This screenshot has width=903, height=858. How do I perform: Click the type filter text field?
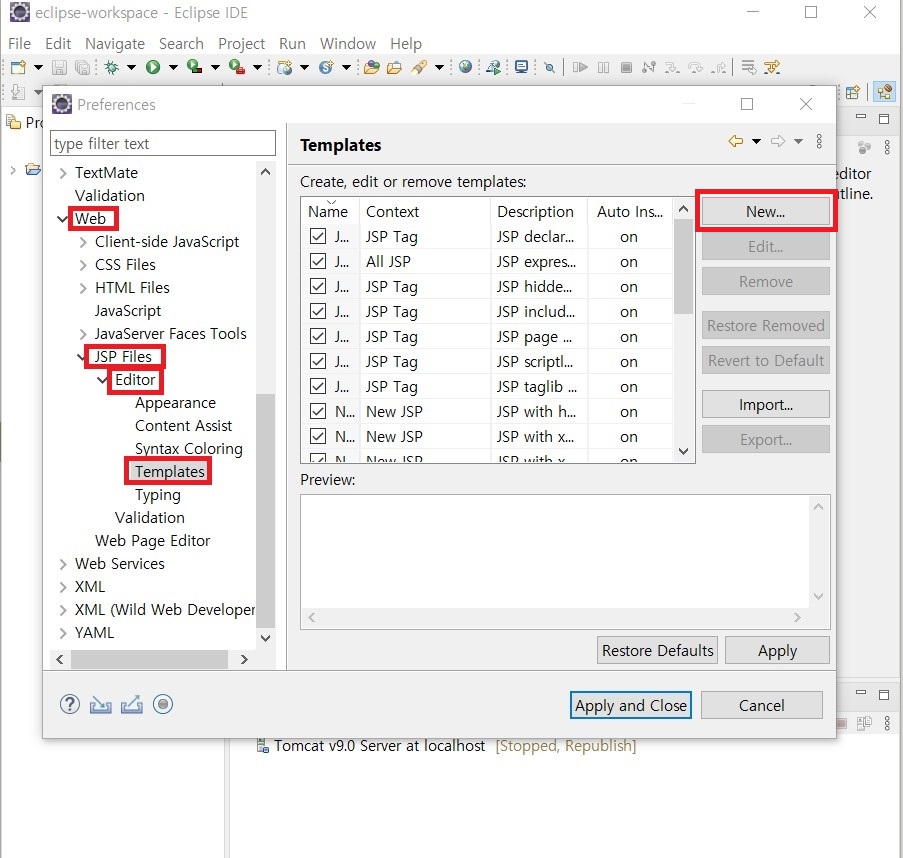tap(163, 143)
